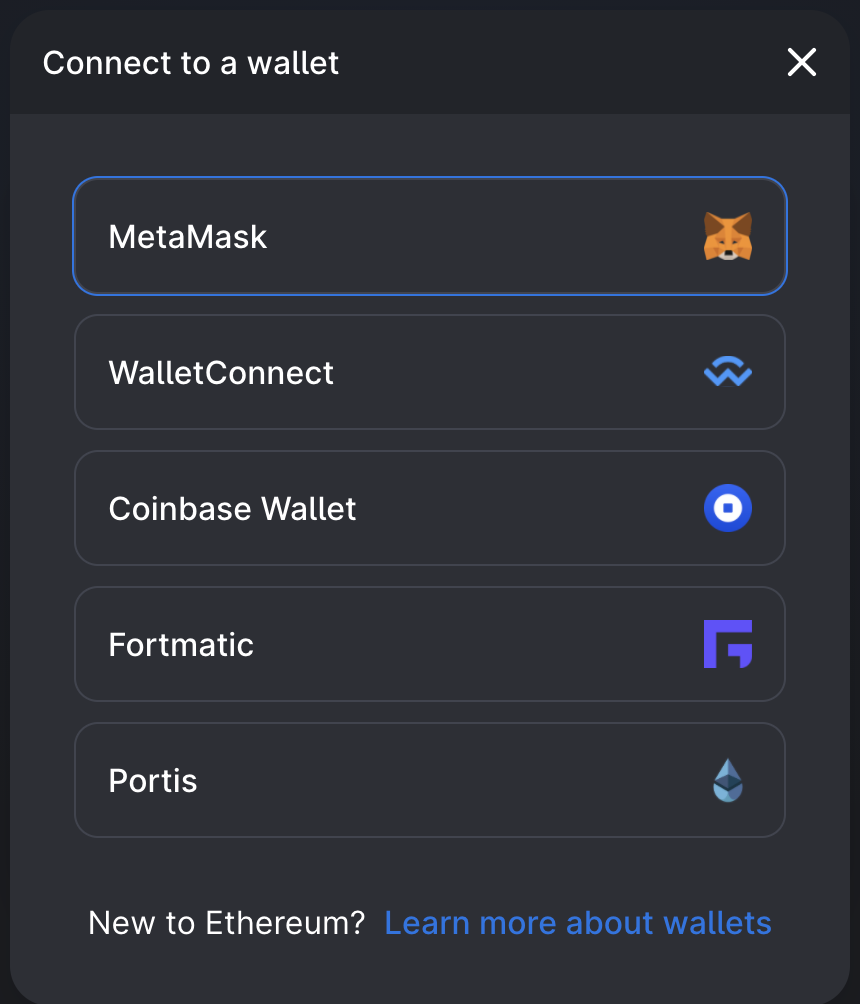The width and height of the screenshot is (860, 1004).
Task: Click the Coinbase Wallet blue circle icon
Action: [727, 508]
